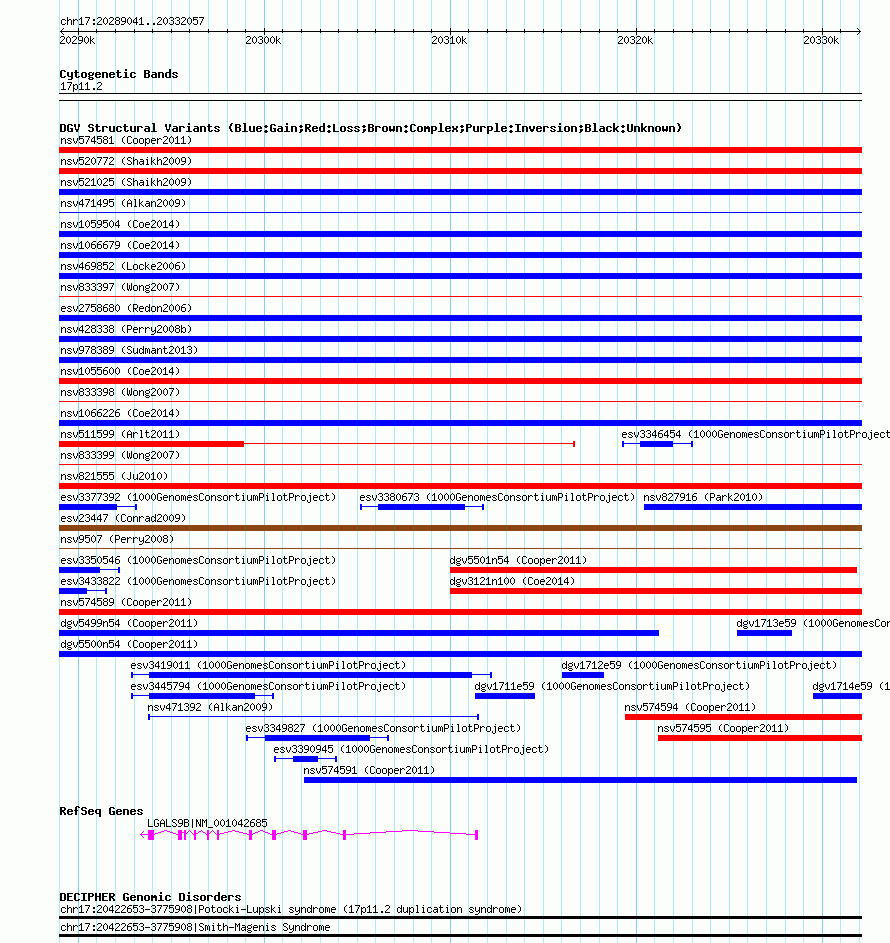The image size is (890, 943).
Task: Open nsv827916 (Park2010) label
Action: tap(703, 497)
